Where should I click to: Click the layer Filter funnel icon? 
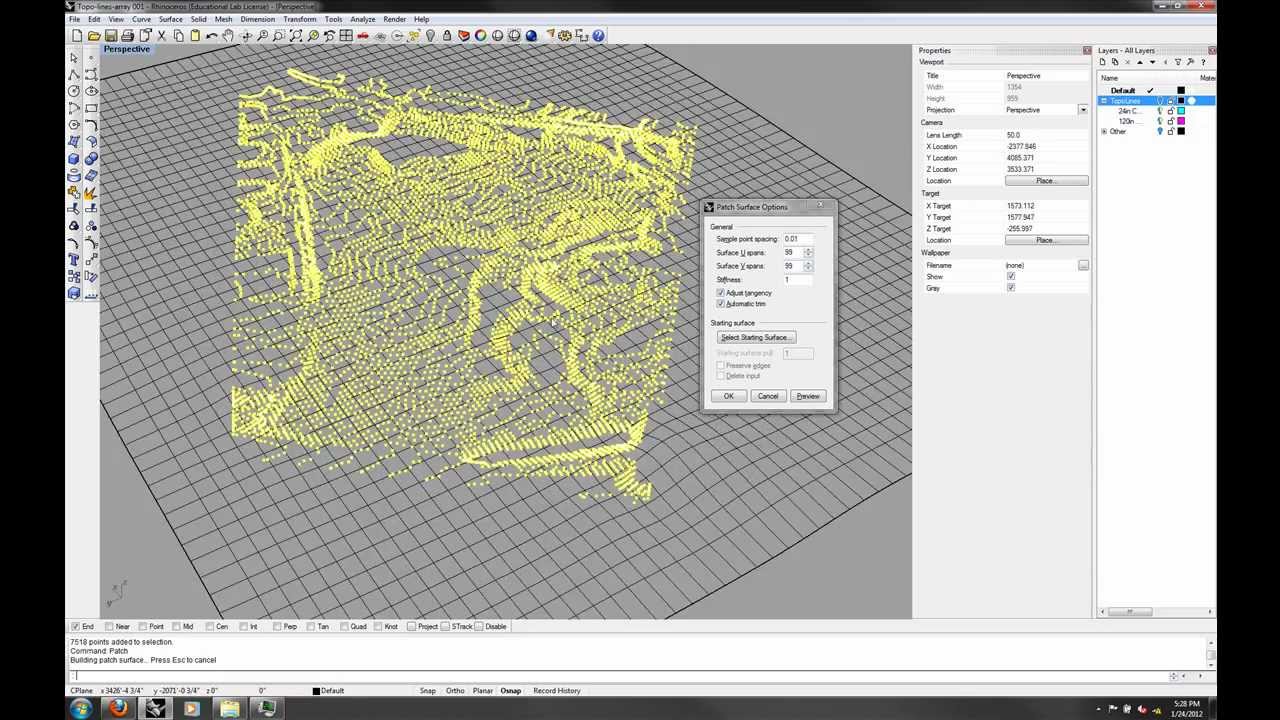(1178, 62)
